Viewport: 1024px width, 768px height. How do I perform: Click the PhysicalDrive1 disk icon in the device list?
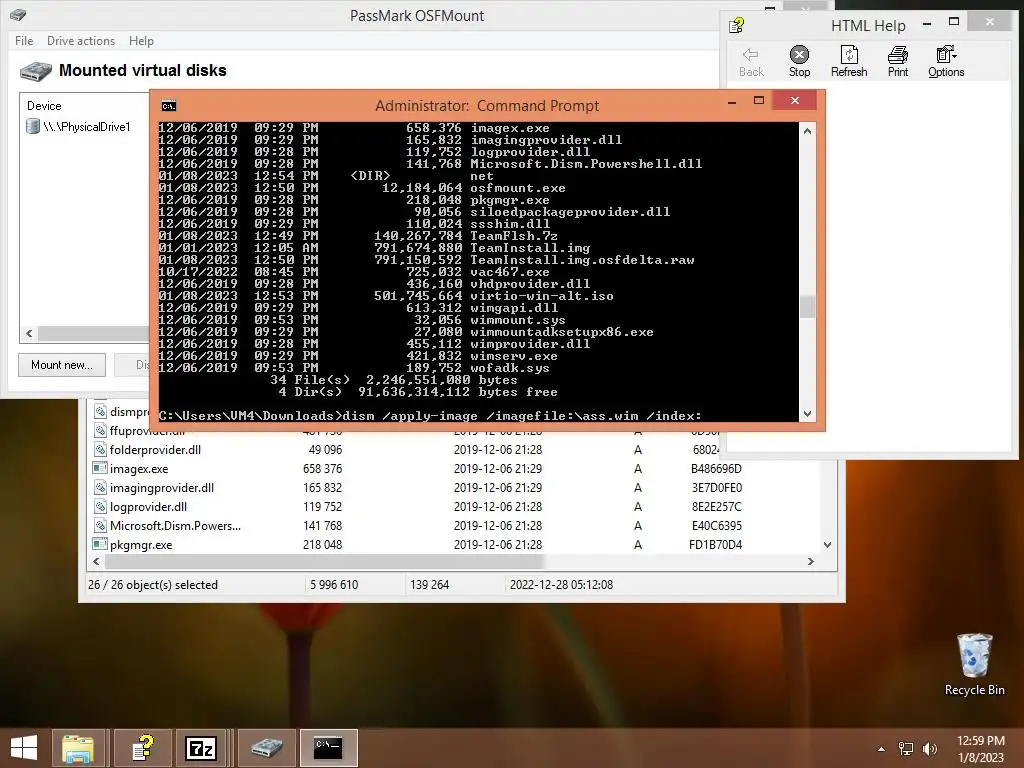pos(33,126)
